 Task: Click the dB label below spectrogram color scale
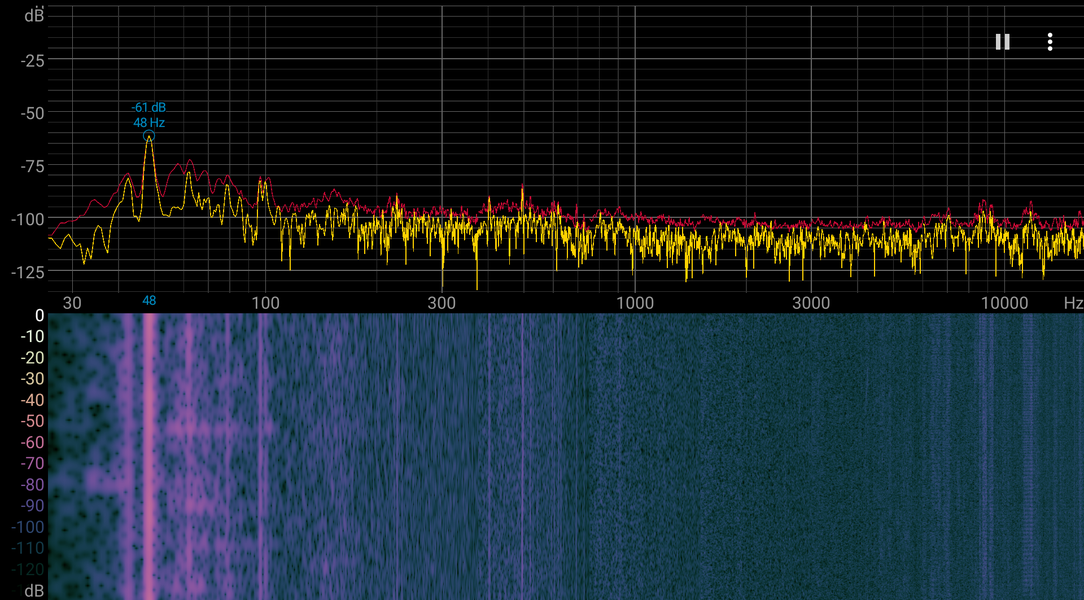point(35,591)
